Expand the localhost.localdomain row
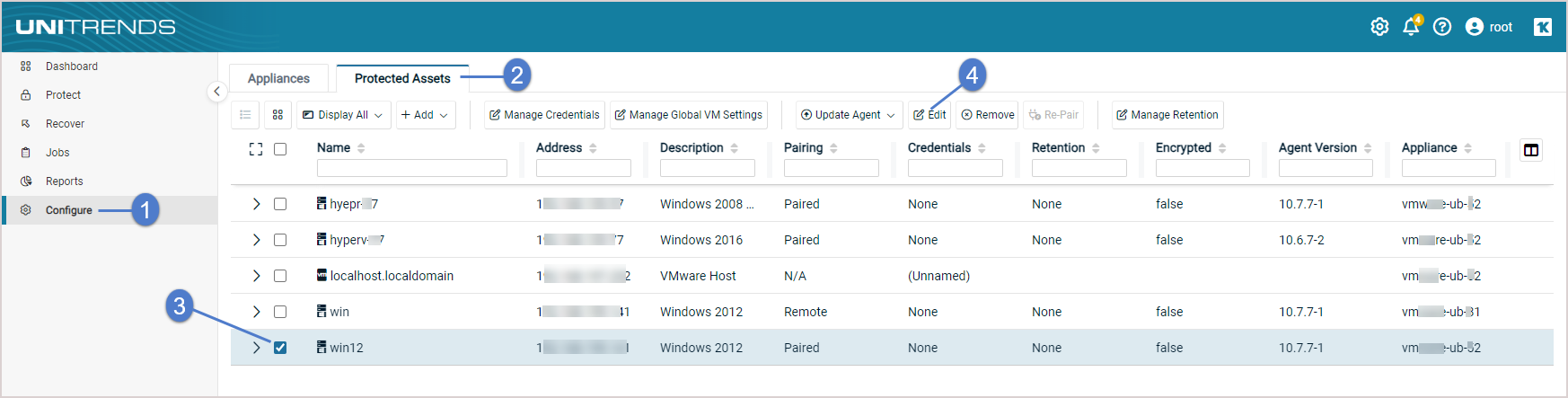The width and height of the screenshot is (1568, 398). 256,276
